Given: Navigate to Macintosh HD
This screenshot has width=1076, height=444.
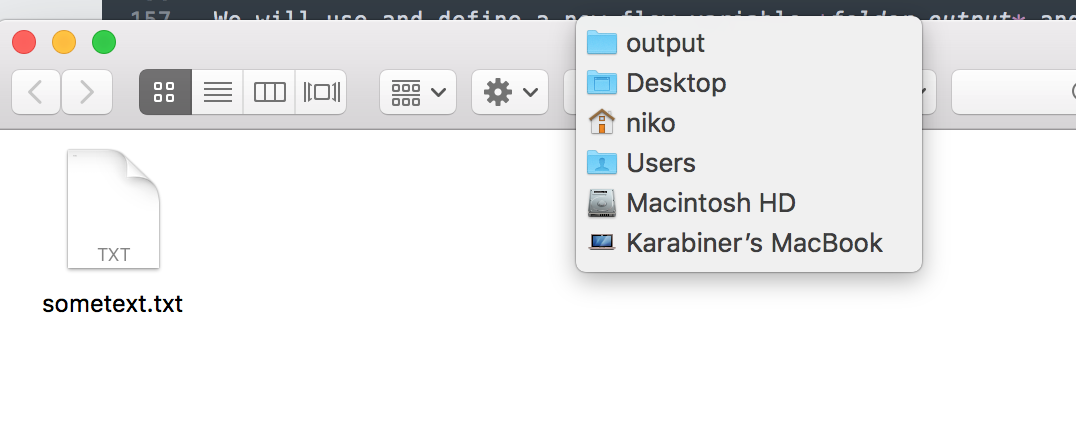Looking at the screenshot, I should 710,203.
